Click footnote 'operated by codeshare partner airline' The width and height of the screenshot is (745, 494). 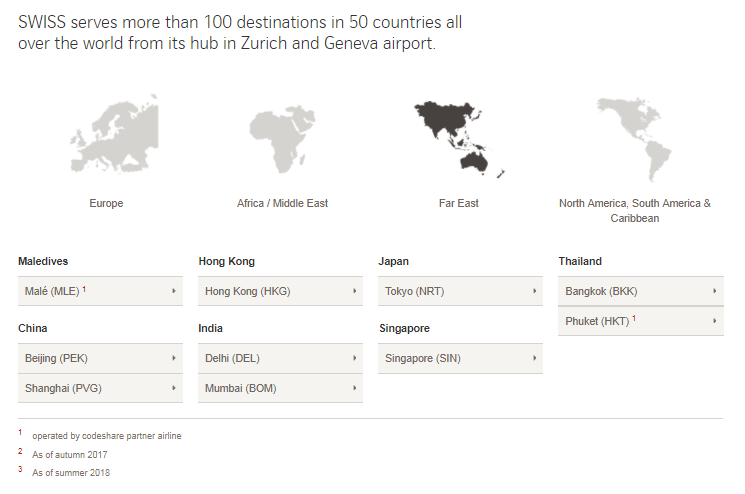[x=106, y=436]
